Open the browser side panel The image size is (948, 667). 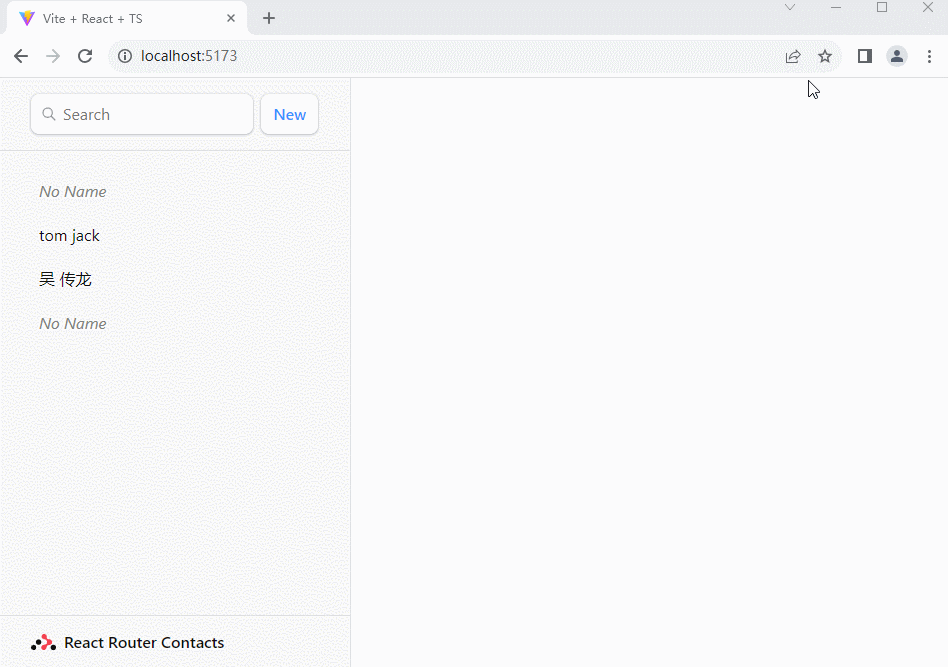pos(865,56)
